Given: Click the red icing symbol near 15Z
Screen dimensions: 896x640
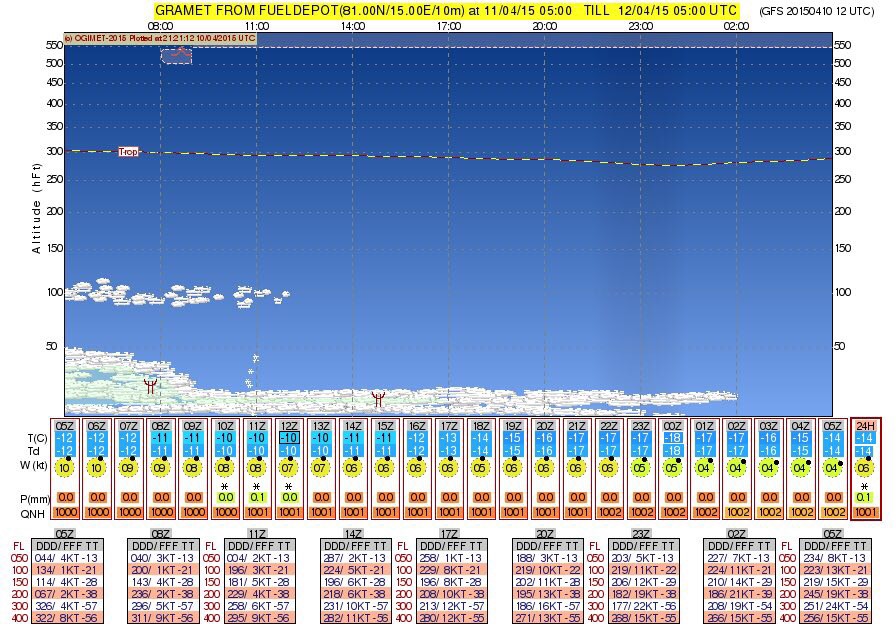Looking at the screenshot, I should click(x=379, y=399).
